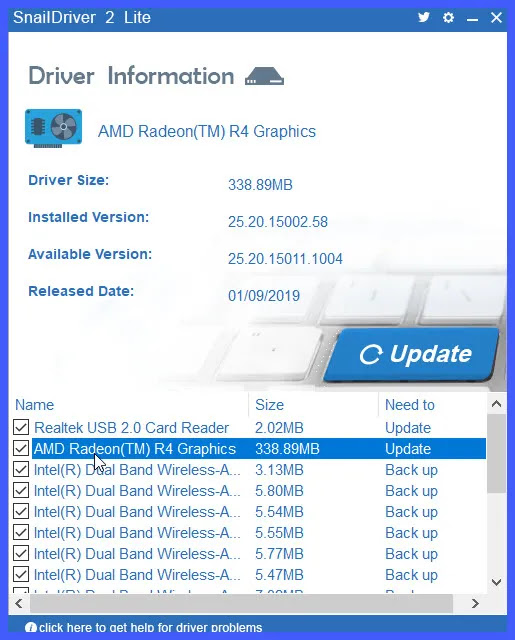Click Back up status in the 3.13MB row
The image size is (515, 640).
click(411, 470)
